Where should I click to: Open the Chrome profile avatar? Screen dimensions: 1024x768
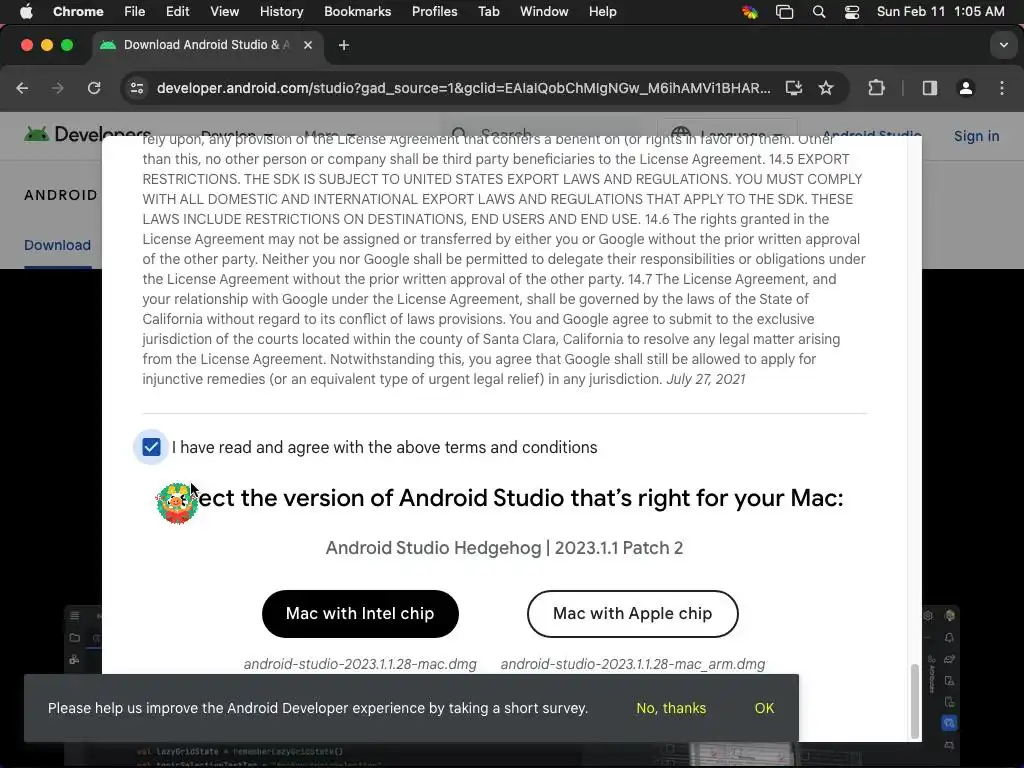[966, 88]
